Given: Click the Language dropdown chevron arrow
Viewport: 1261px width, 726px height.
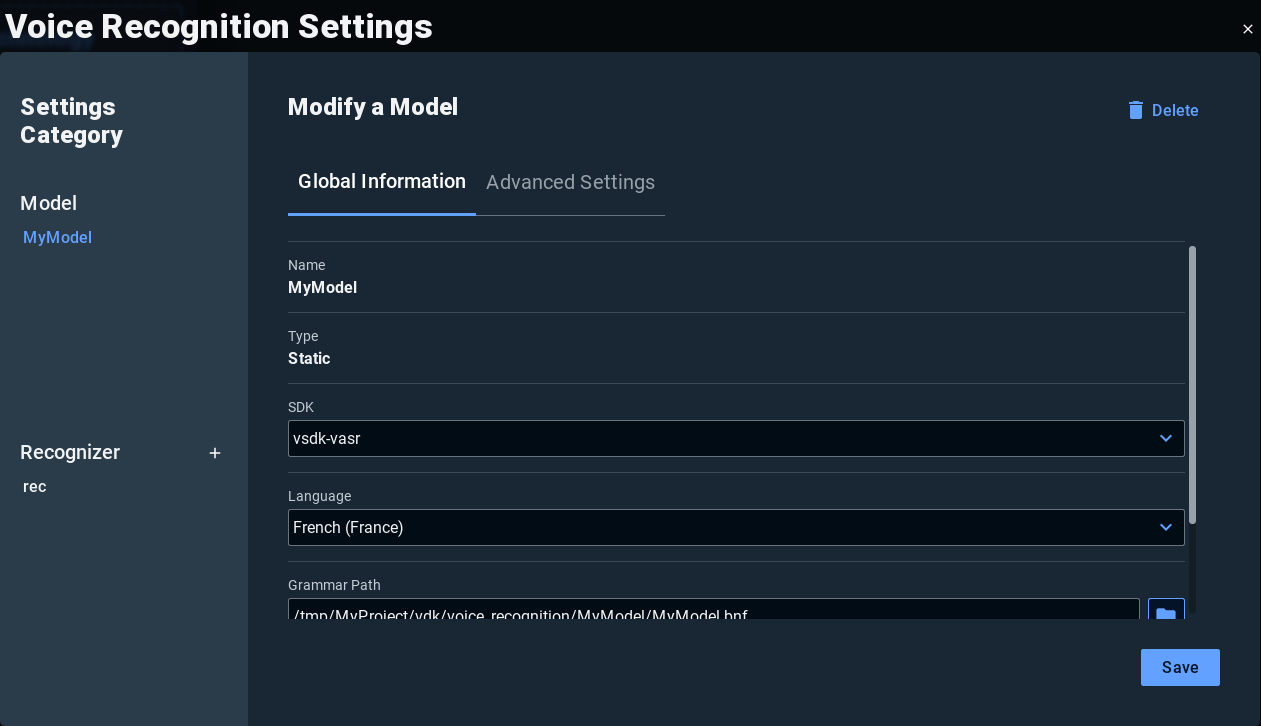Looking at the screenshot, I should 1166,527.
